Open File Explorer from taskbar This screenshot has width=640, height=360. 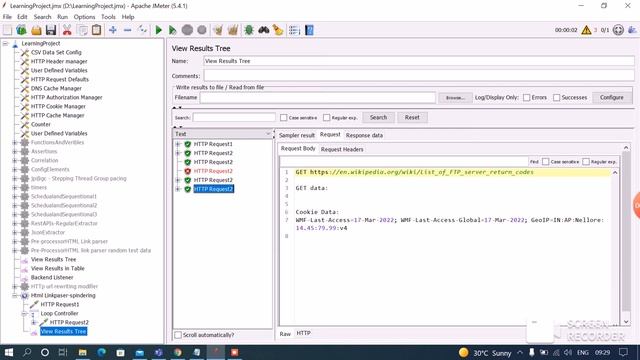(x=82, y=352)
